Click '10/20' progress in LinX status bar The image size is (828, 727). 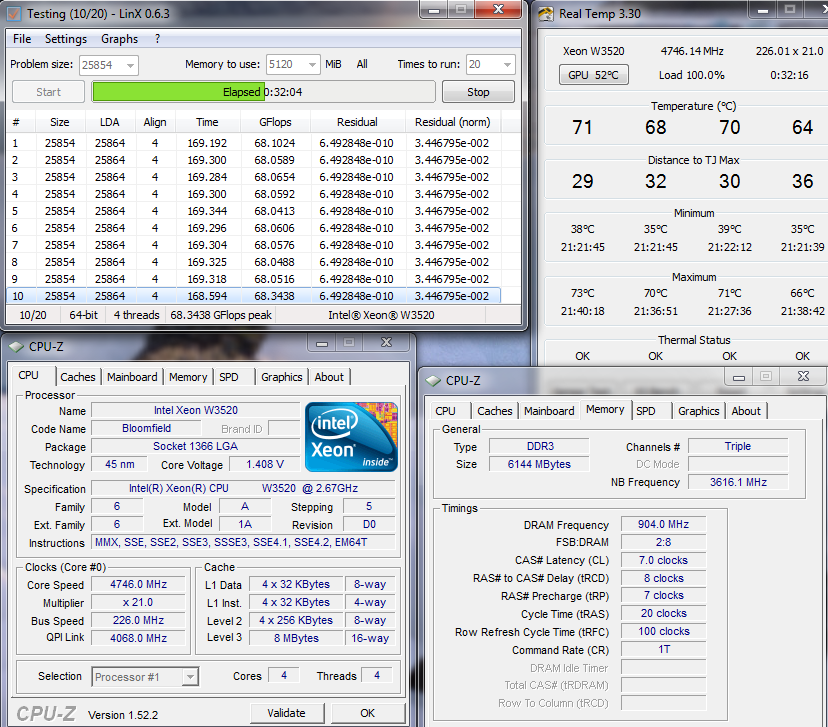[33, 315]
